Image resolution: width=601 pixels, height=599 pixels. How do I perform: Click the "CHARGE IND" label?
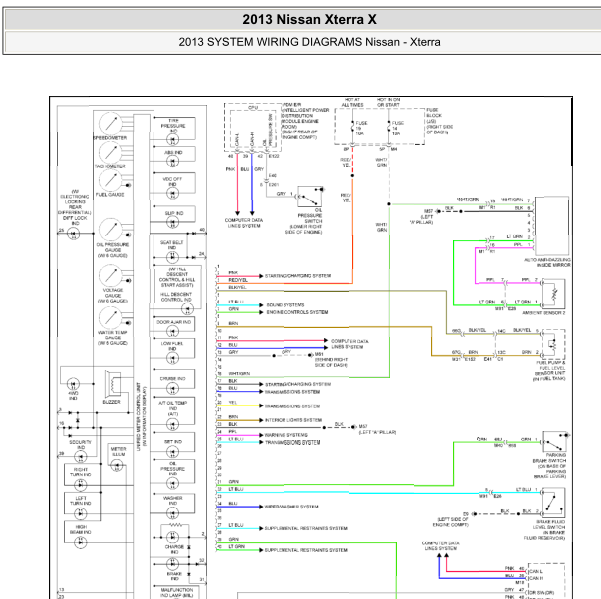pos(174,549)
